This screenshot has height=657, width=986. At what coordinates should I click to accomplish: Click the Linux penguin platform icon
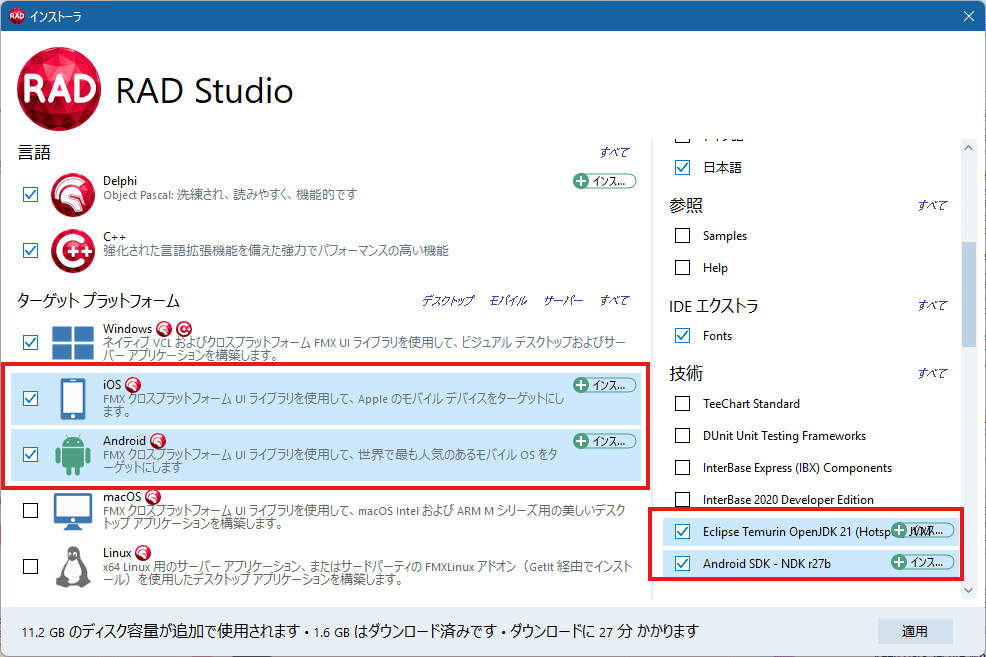(x=73, y=566)
